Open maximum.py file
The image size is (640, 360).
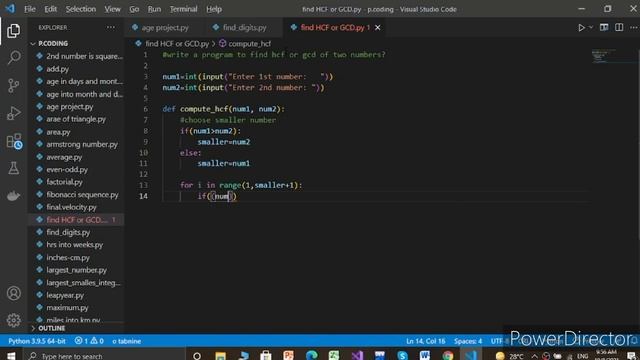point(67,308)
